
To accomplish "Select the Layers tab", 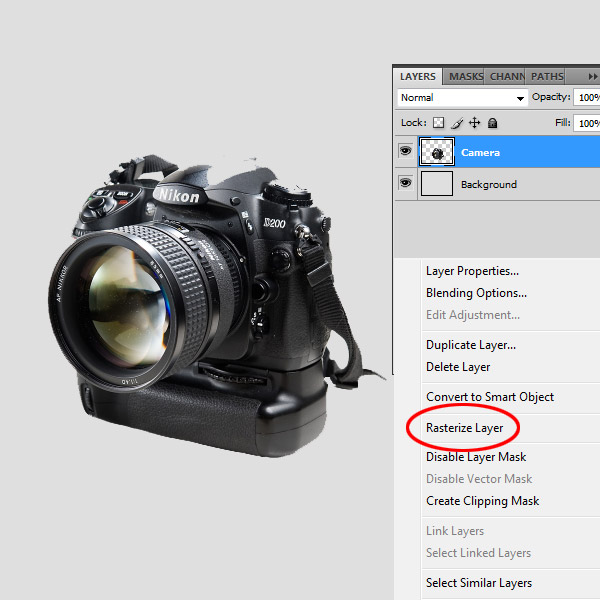I will [418, 77].
